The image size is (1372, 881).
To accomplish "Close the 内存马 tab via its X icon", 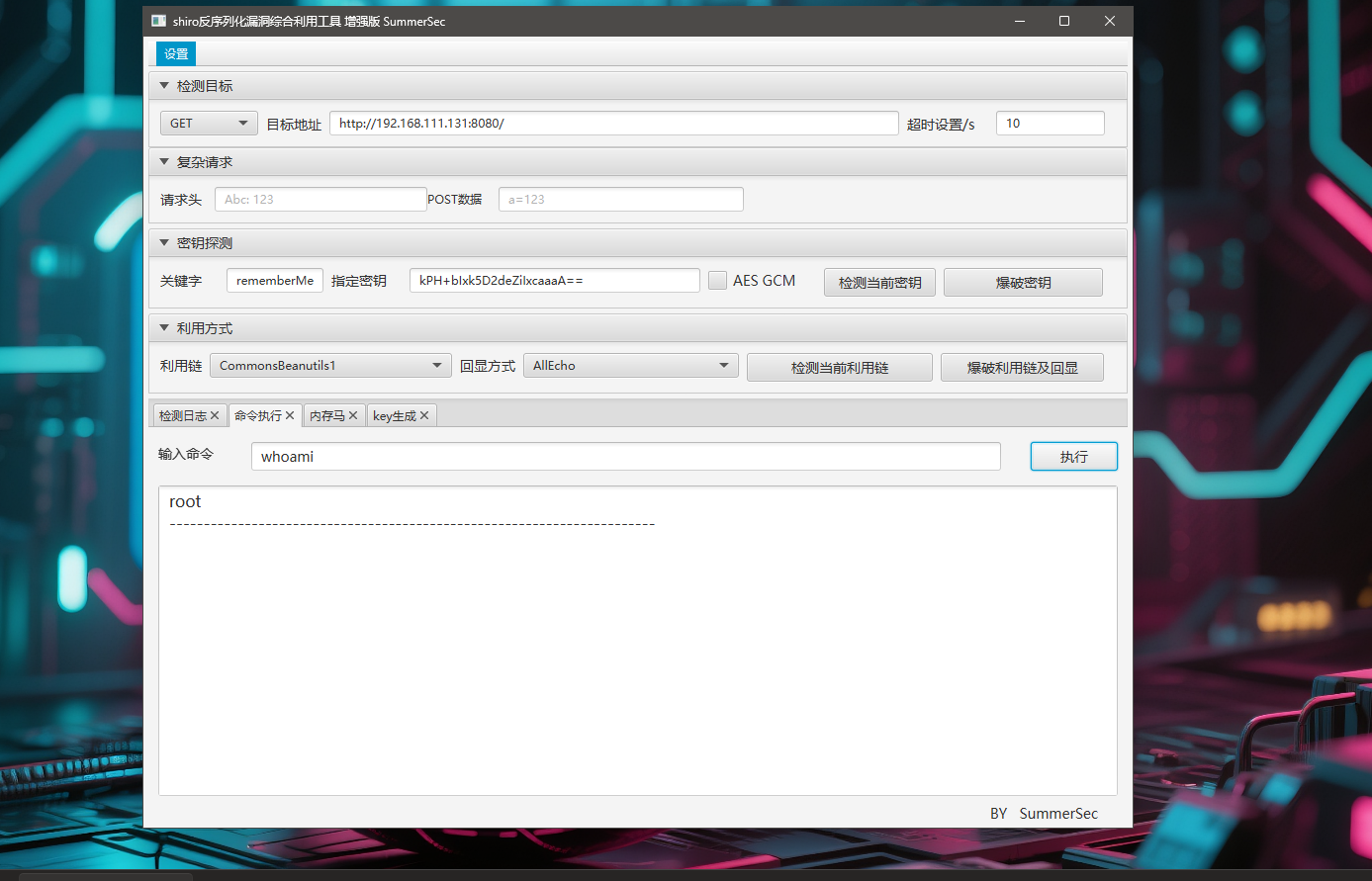I will click(353, 416).
